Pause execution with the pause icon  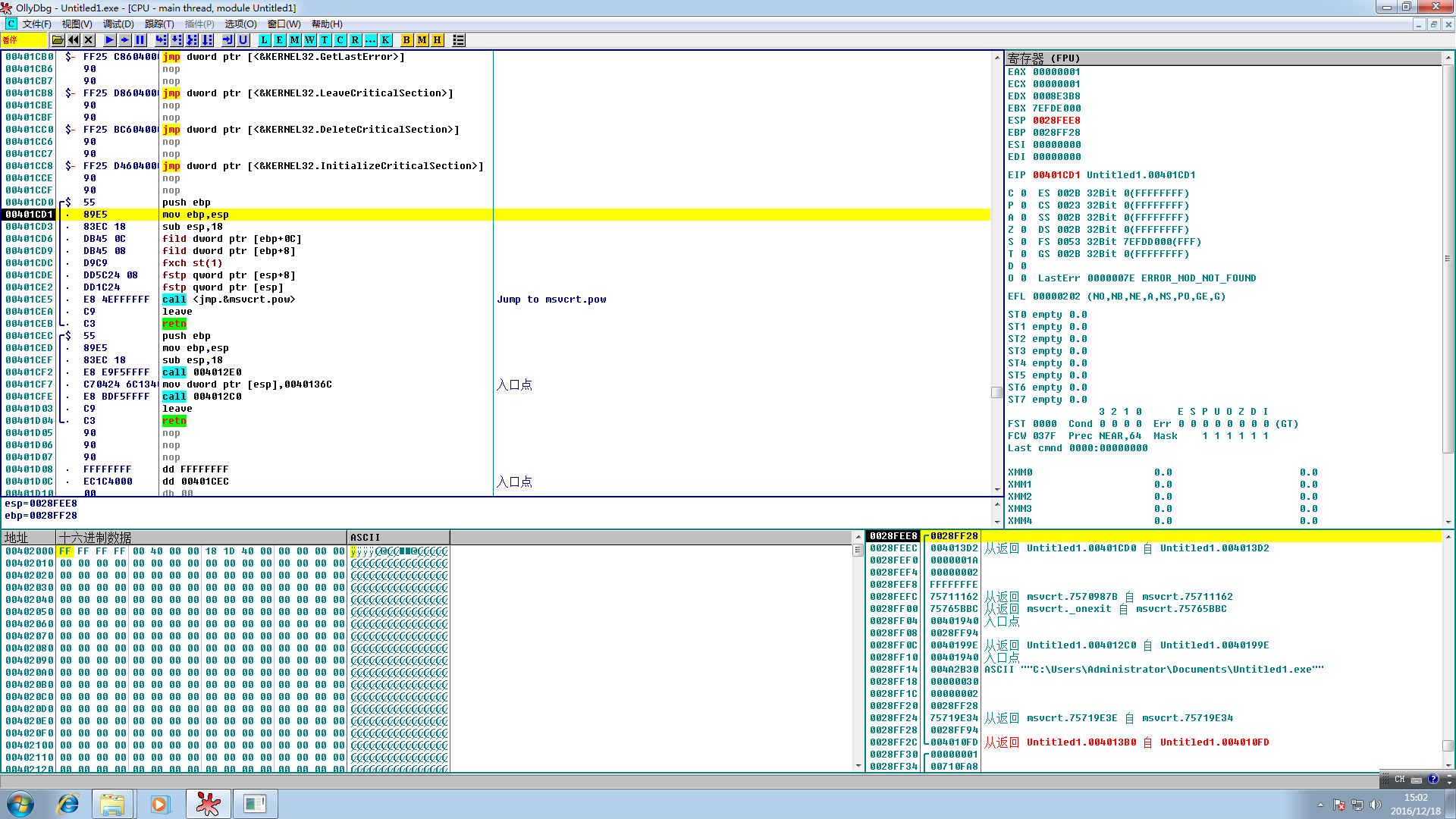(x=140, y=40)
